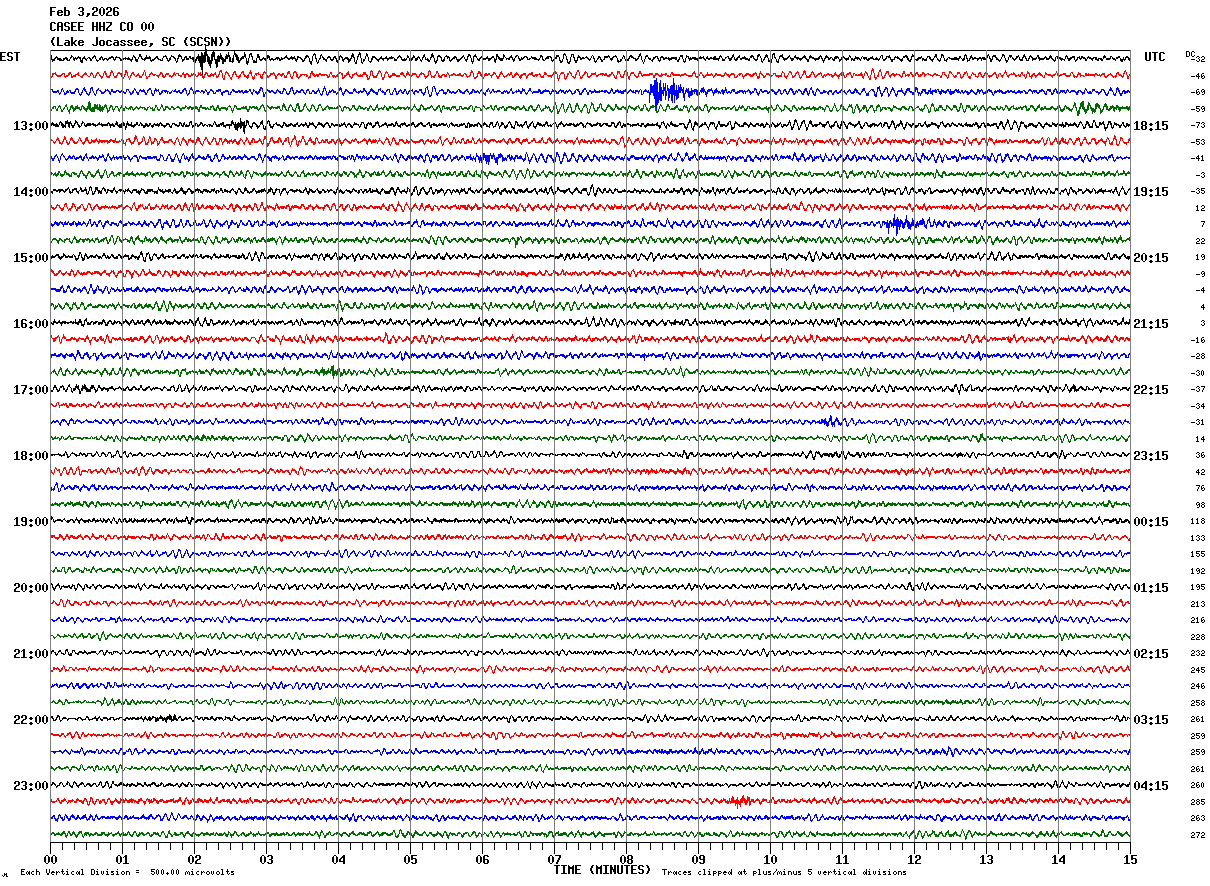Click minute tick '07' on the bottom axis
Image resolution: width=1210 pixels, height=886 pixels.
554,859
